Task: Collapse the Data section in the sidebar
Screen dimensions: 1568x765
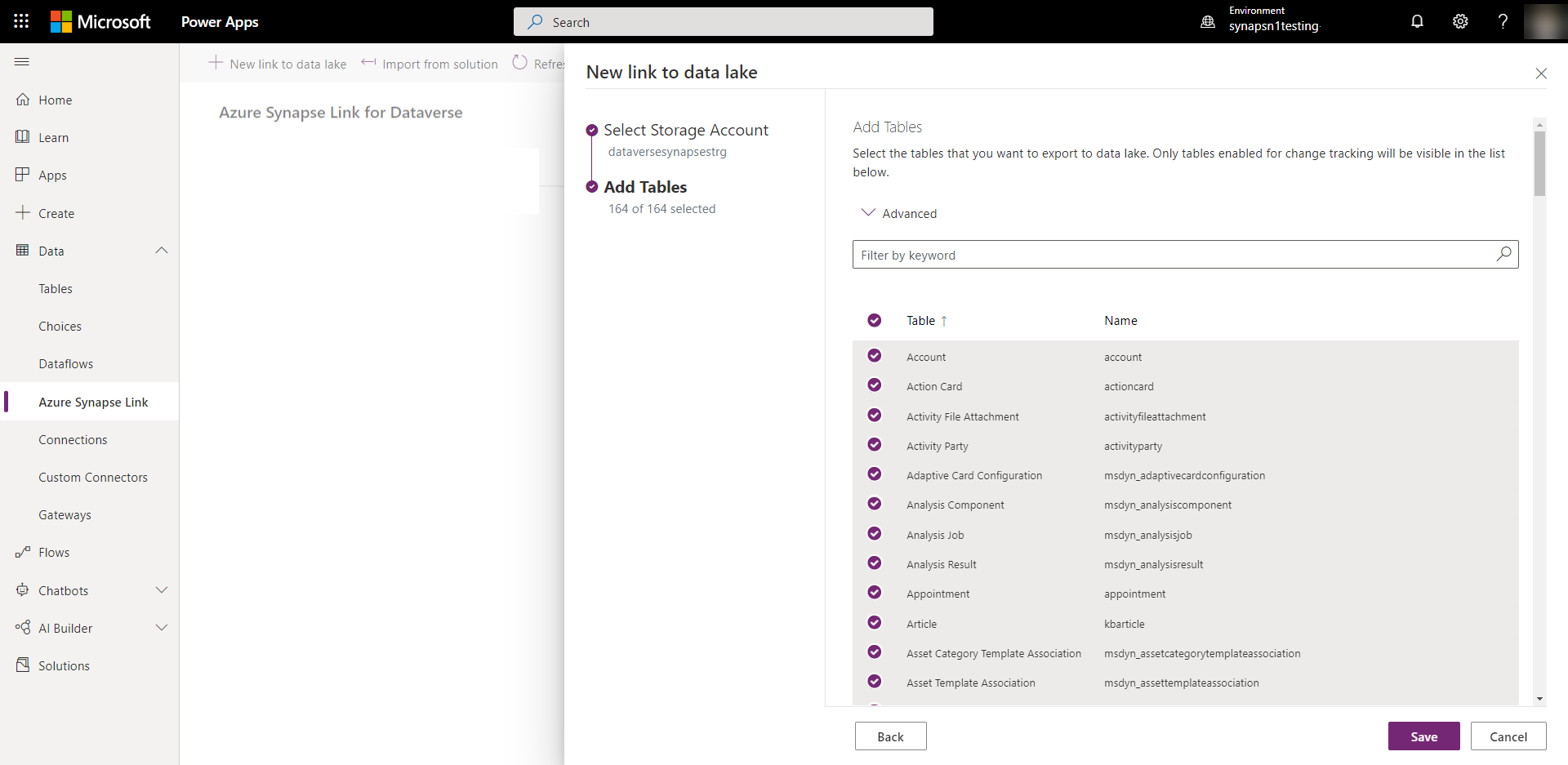Action: (x=161, y=250)
